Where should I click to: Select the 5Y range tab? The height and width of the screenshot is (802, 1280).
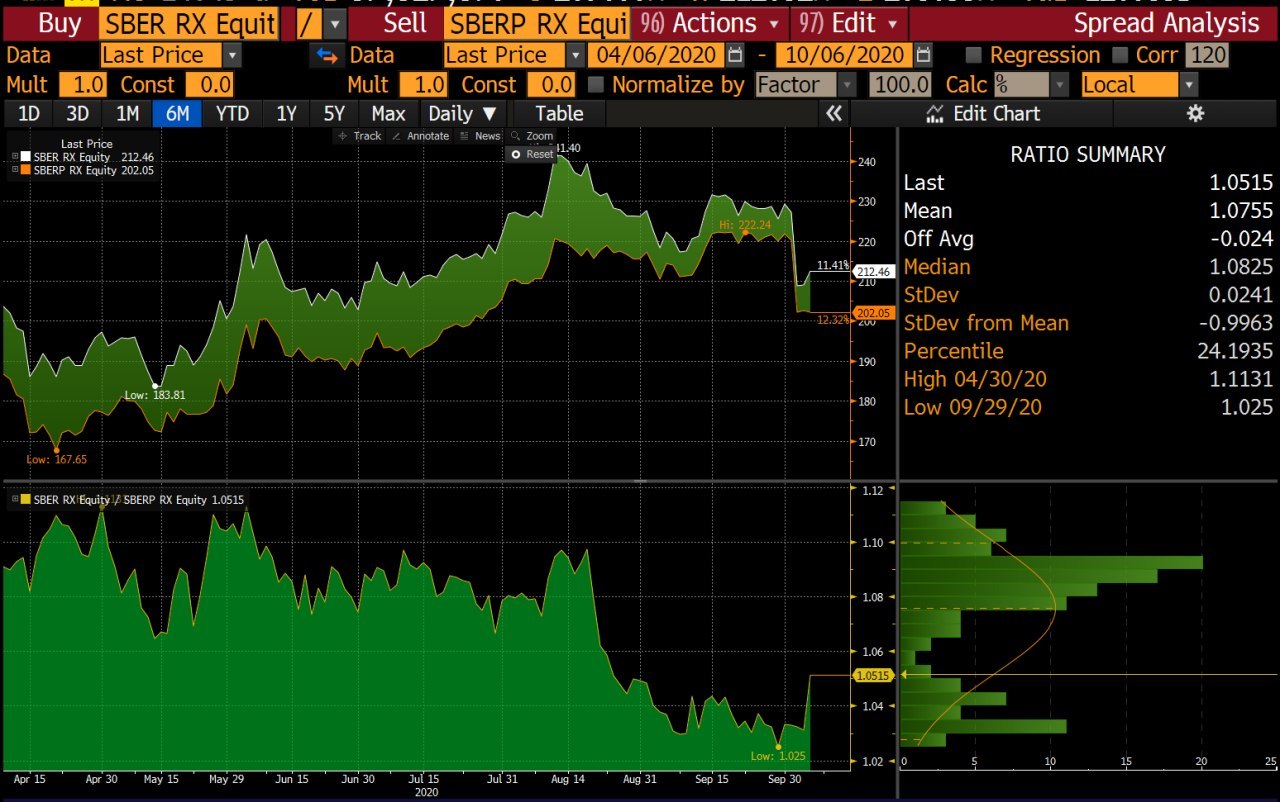click(335, 114)
